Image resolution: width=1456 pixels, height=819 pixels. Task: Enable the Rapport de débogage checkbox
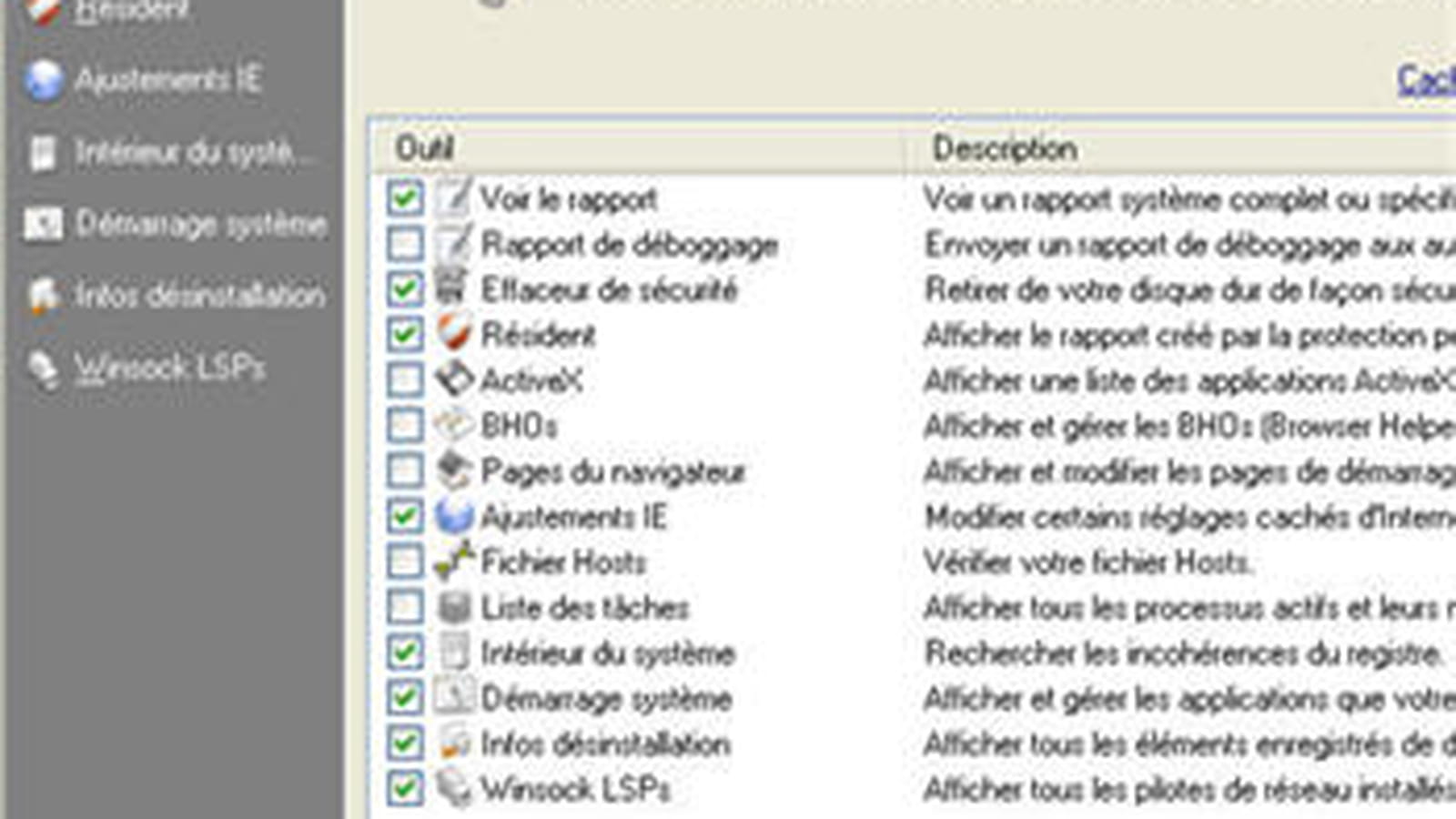pos(405,243)
